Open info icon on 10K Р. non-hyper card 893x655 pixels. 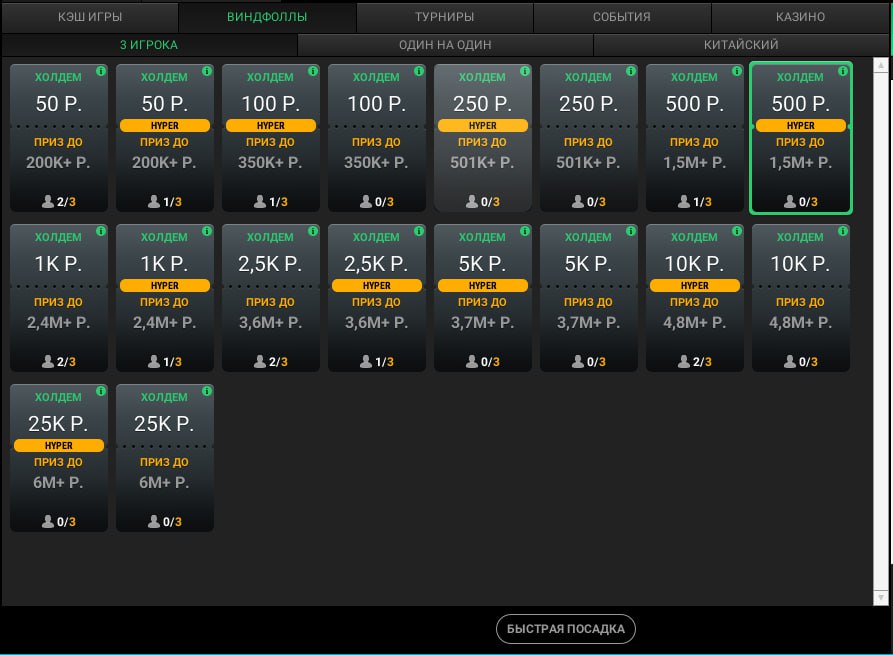click(843, 231)
